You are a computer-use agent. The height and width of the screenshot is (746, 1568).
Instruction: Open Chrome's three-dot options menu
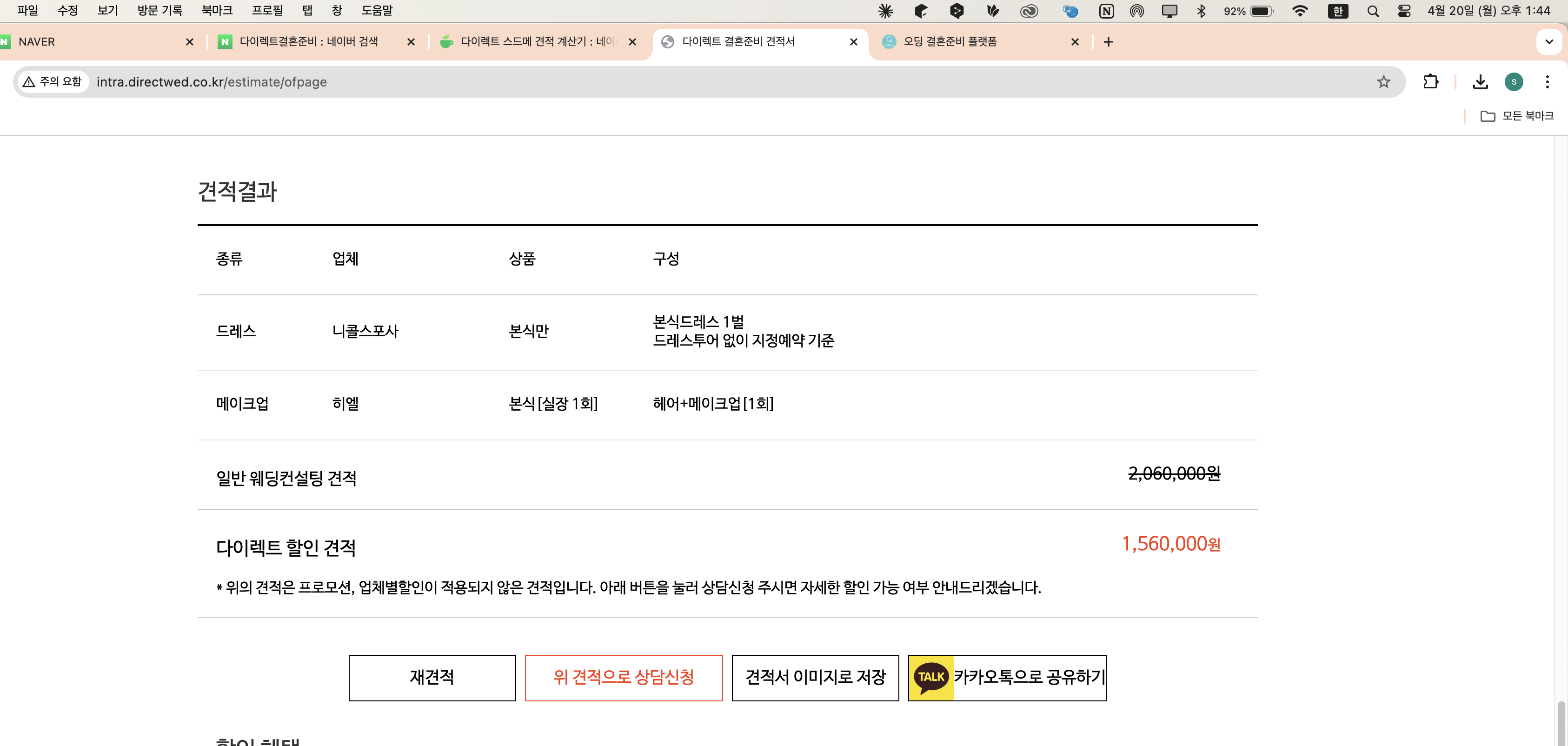coord(1547,81)
